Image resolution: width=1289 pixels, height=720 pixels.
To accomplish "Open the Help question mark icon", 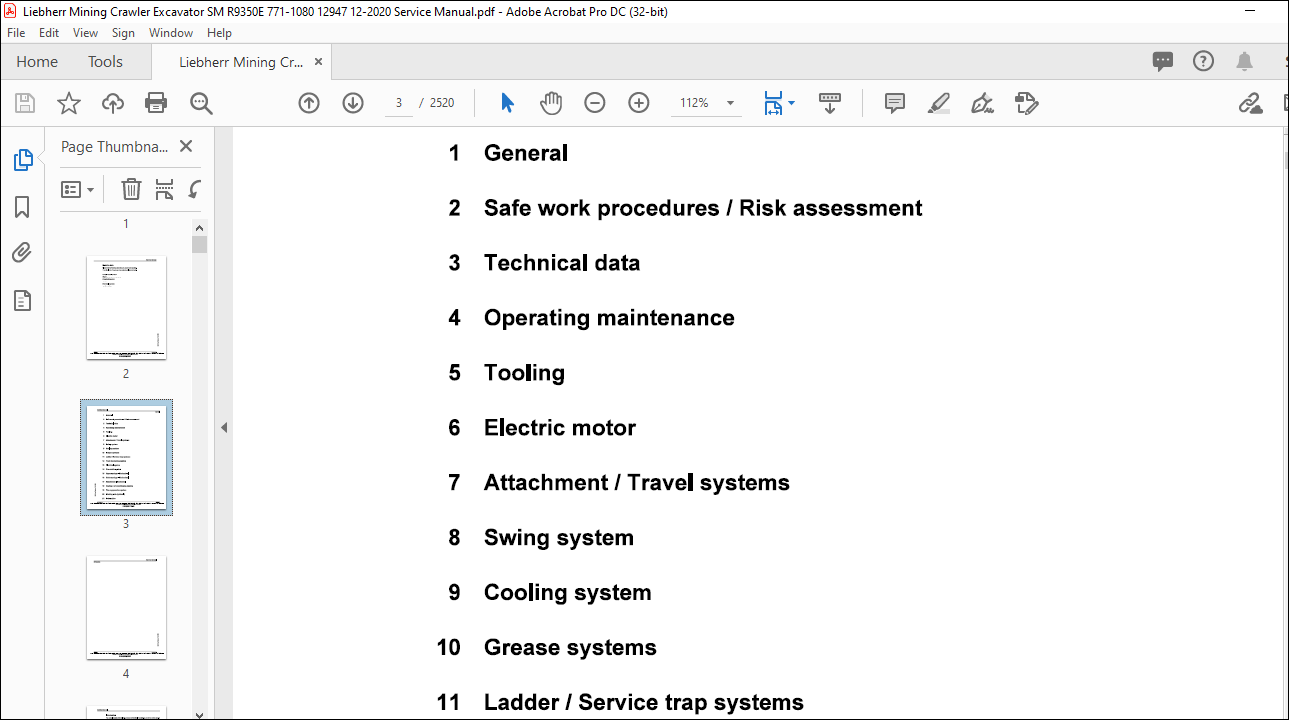I will pyautogui.click(x=1203, y=61).
